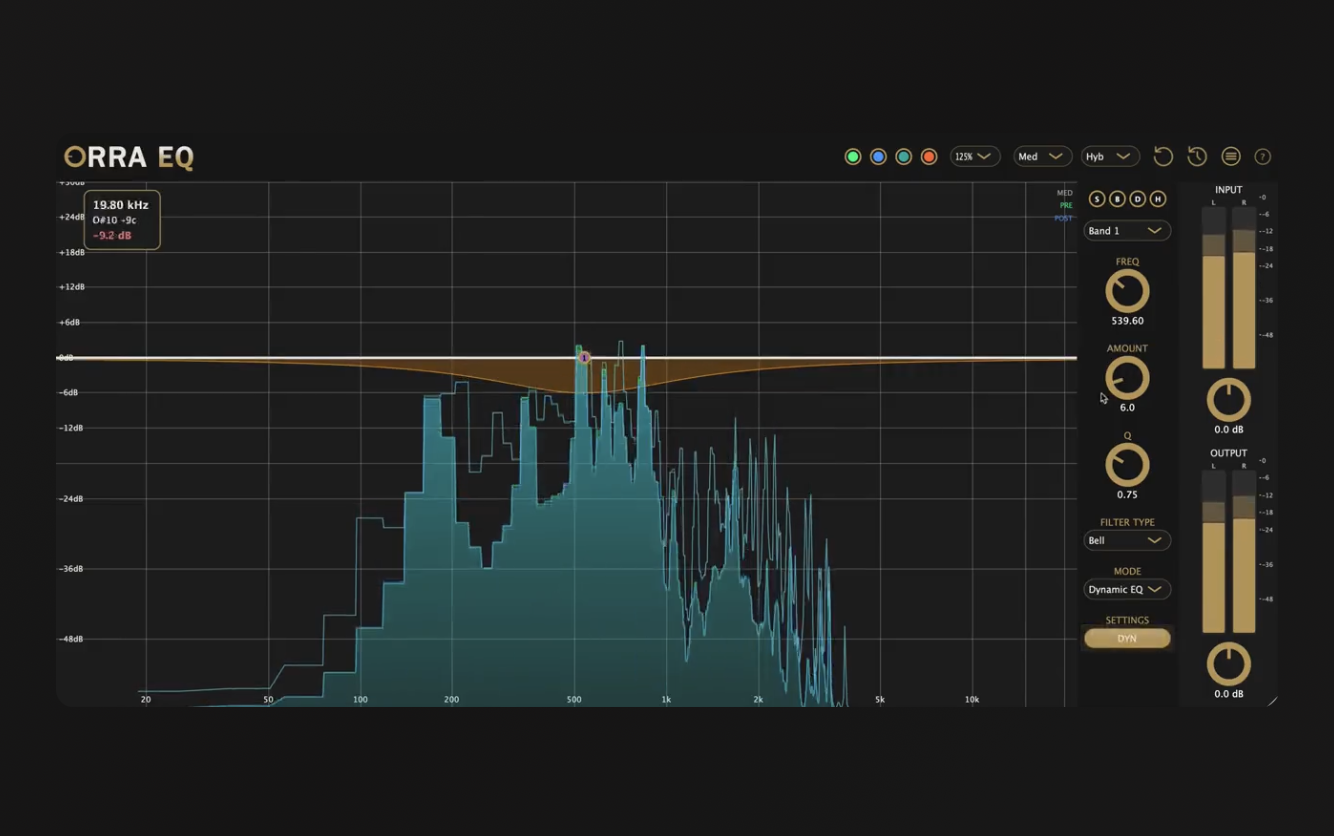Toggle the MED label in the graph corner
The width and height of the screenshot is (1334, 836).
[1064, 193]
